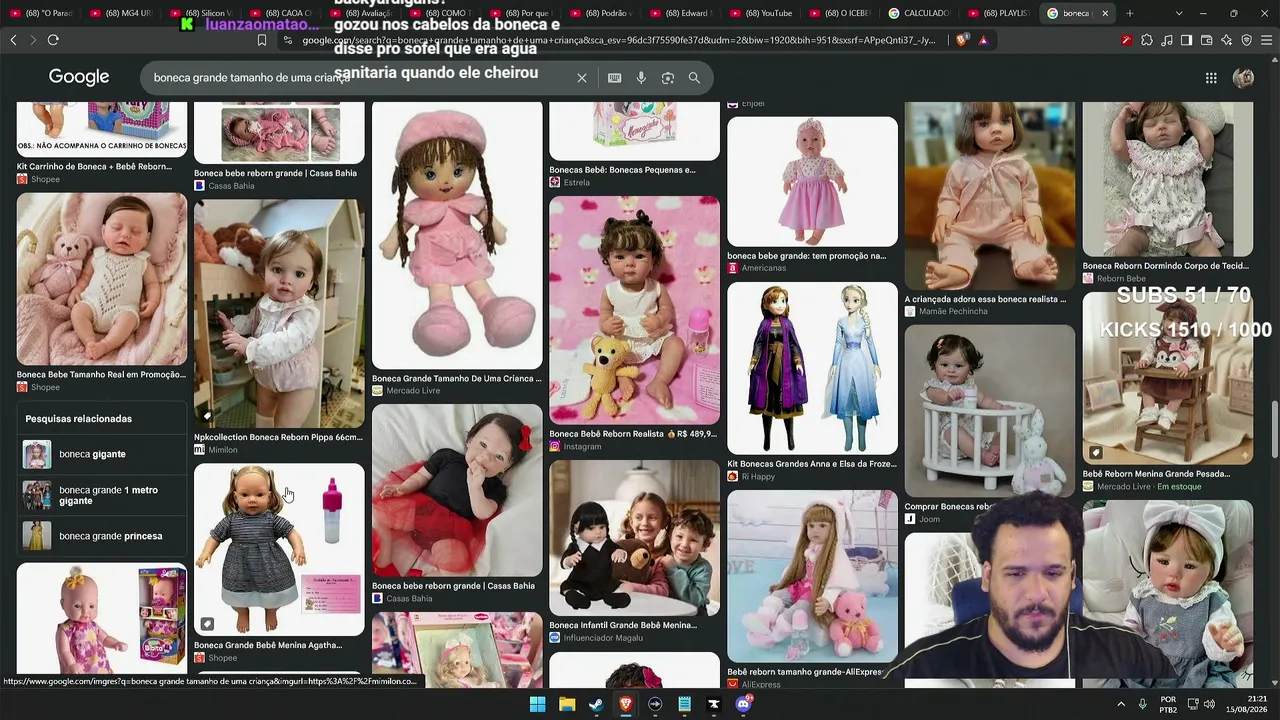This screenshot has width=1280, height=720.
Task: Open the baby in red tutu thumbnail
Action: pyautogui.click(x=457, y=490)
